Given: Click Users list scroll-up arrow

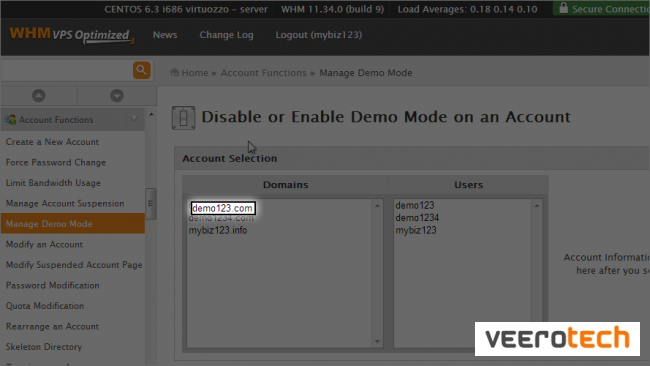Looking at the screenshot, I should [537, 206].
